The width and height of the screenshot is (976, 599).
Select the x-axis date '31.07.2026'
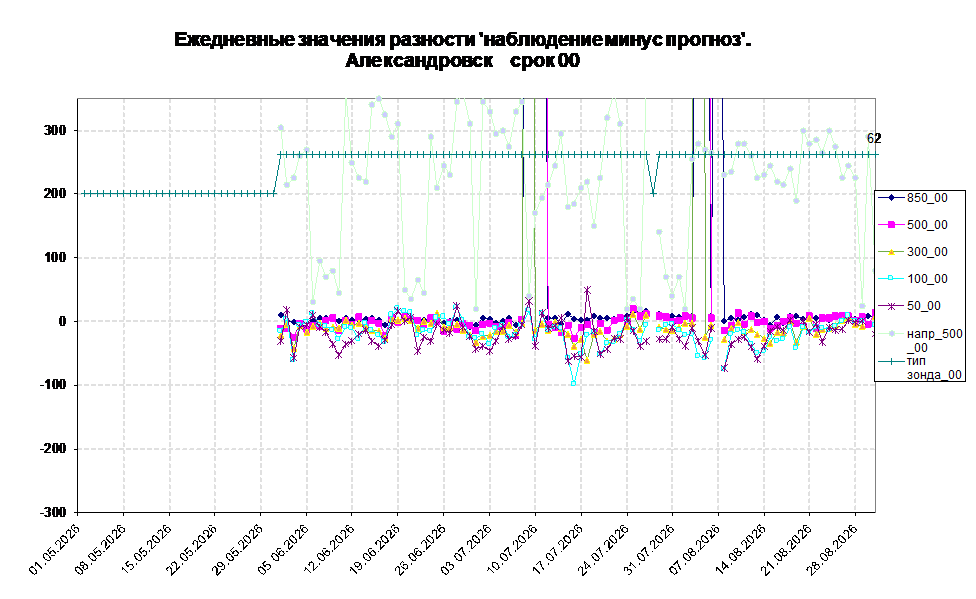[650, 549]
